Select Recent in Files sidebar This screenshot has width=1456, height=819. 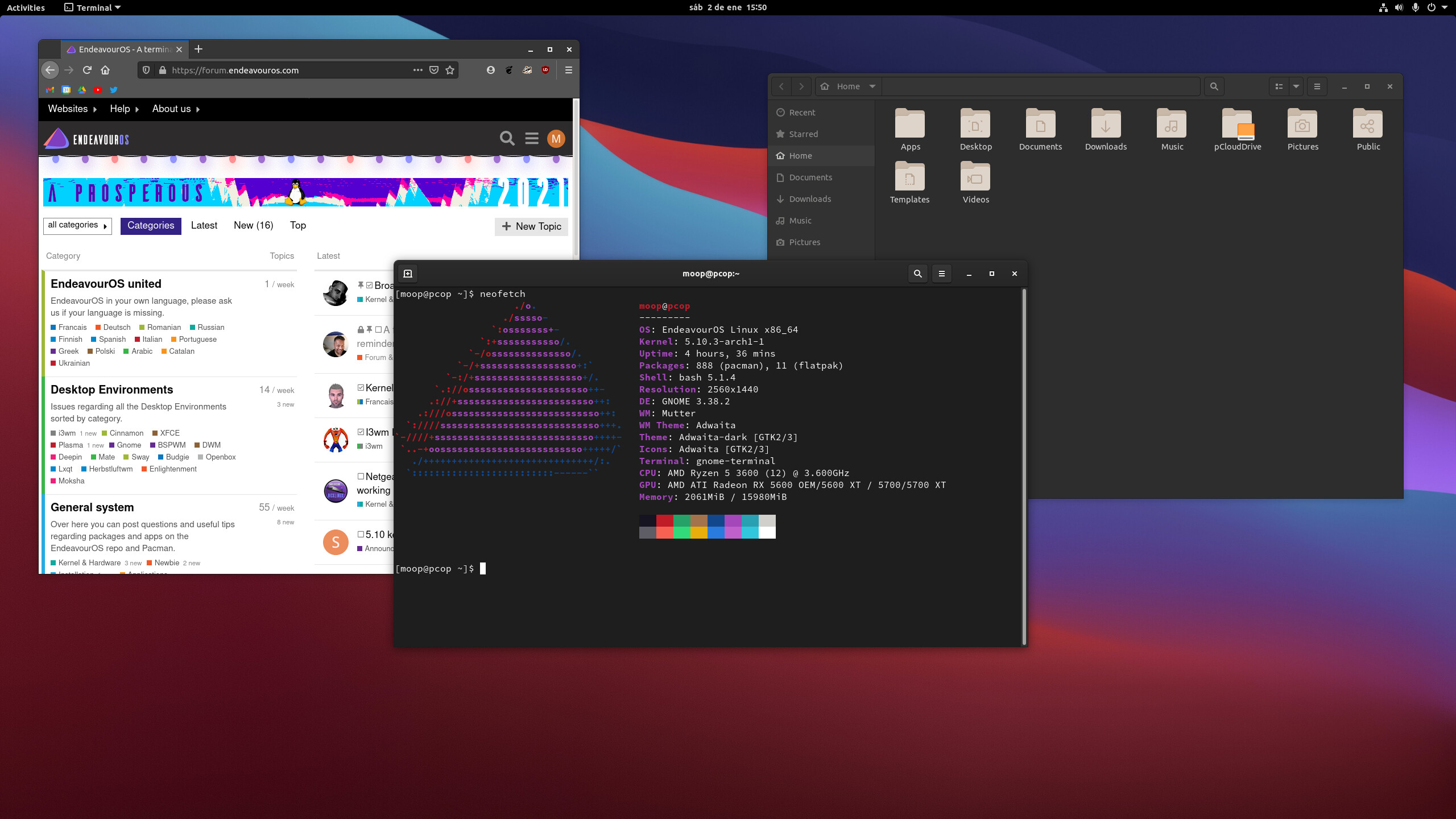coord(821,113)
